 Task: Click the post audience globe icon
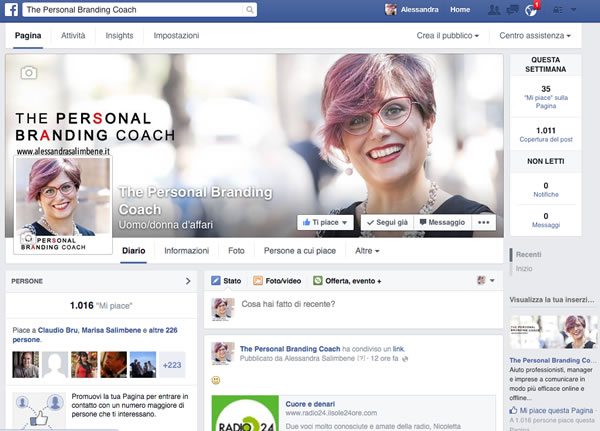coord(405,359)
